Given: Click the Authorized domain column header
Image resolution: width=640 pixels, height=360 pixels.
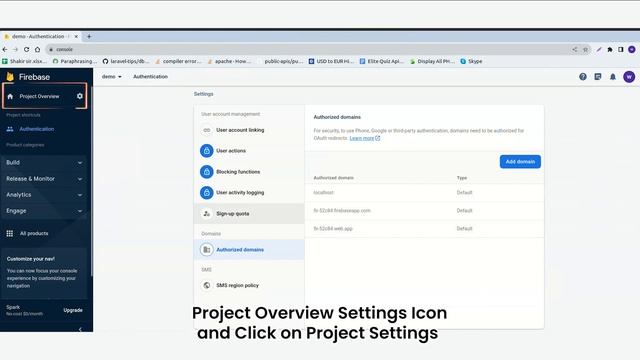Looking at the screenshot, I should [x=333, y=178].
